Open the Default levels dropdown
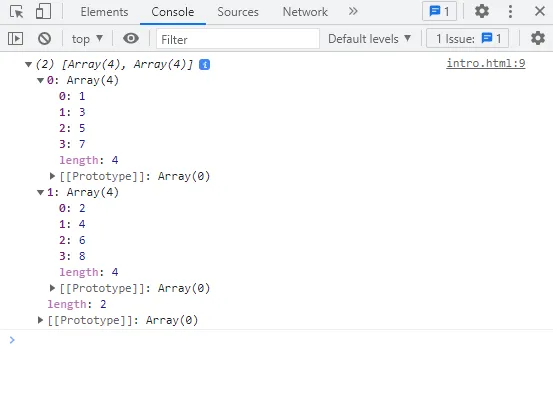This screenshot has height=406, width=553. coord(370,38)
